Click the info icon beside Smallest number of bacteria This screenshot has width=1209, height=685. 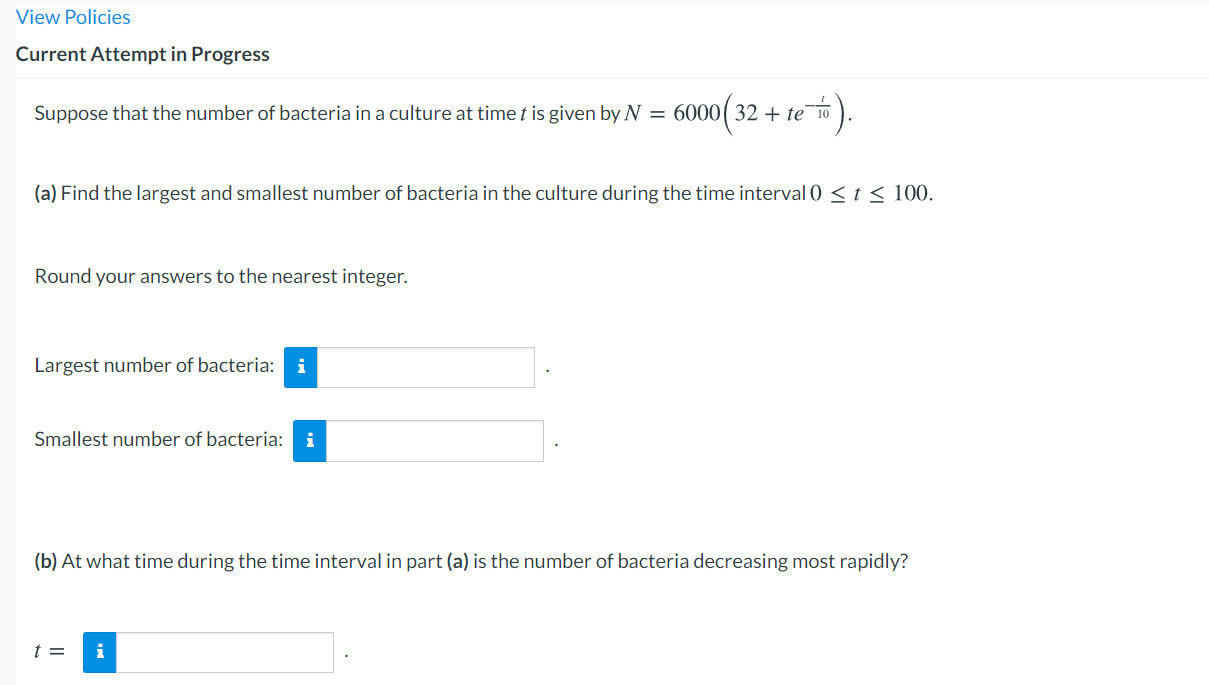(310, 440)
